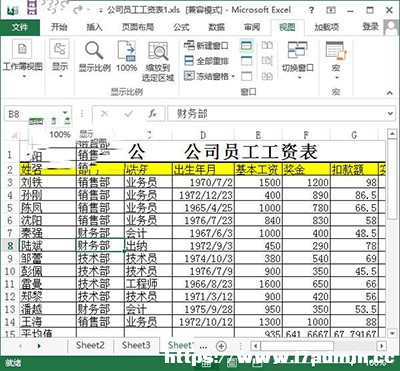Click date cell 1965/4/25
400x371 pixels.
click(x=203, y=208)
